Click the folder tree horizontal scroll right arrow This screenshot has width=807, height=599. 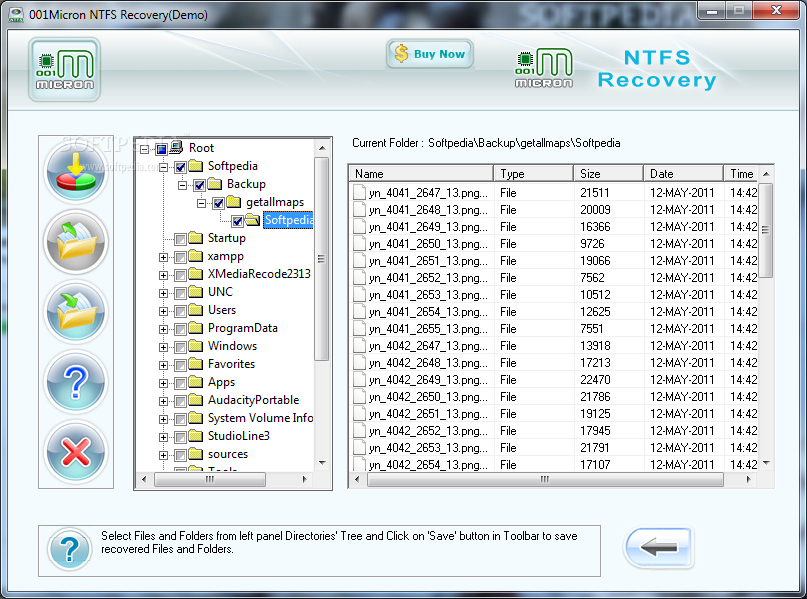pyautogui.click(x=305, y=479)
